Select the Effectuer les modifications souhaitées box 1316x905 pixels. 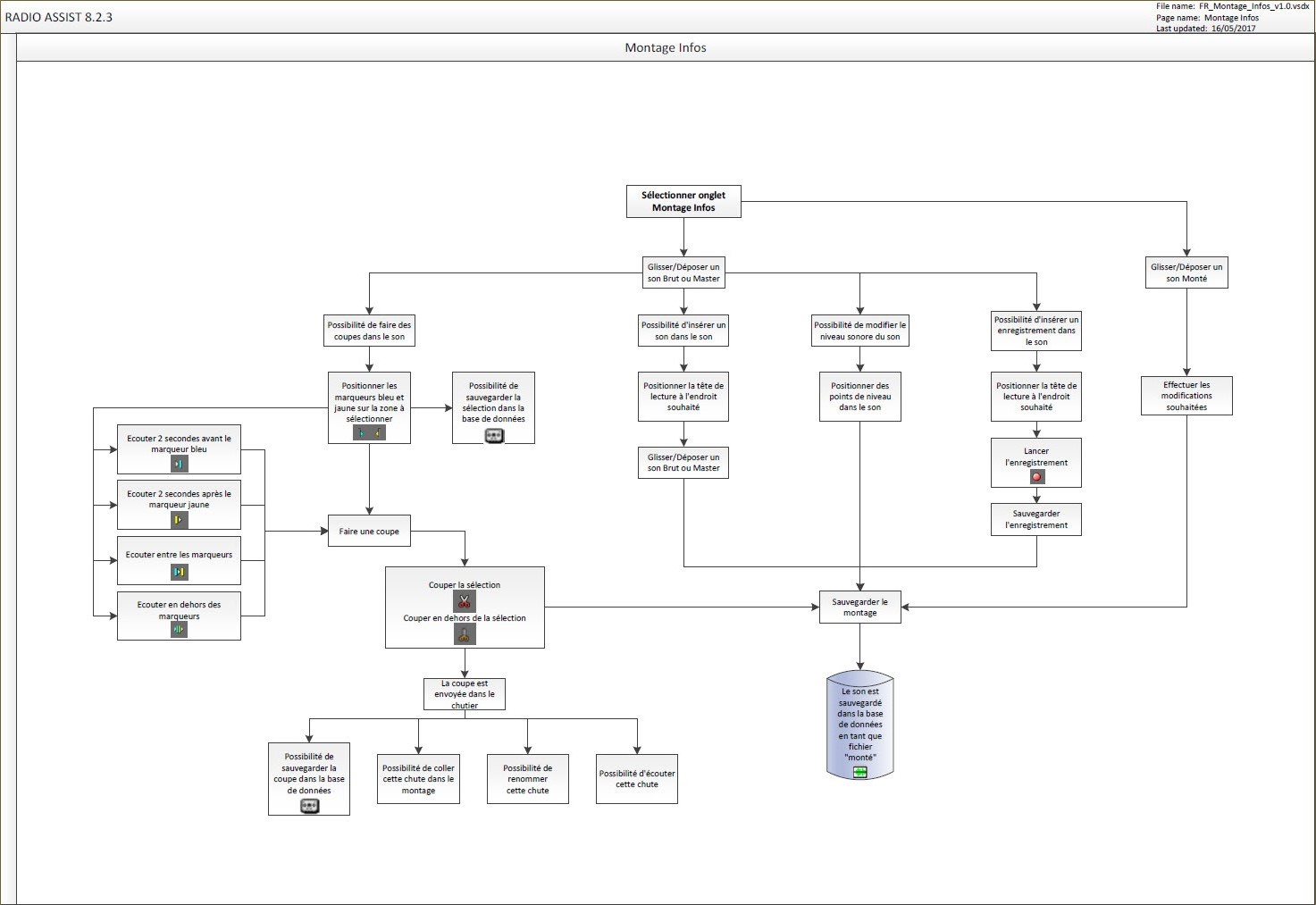coord(1186,396)
